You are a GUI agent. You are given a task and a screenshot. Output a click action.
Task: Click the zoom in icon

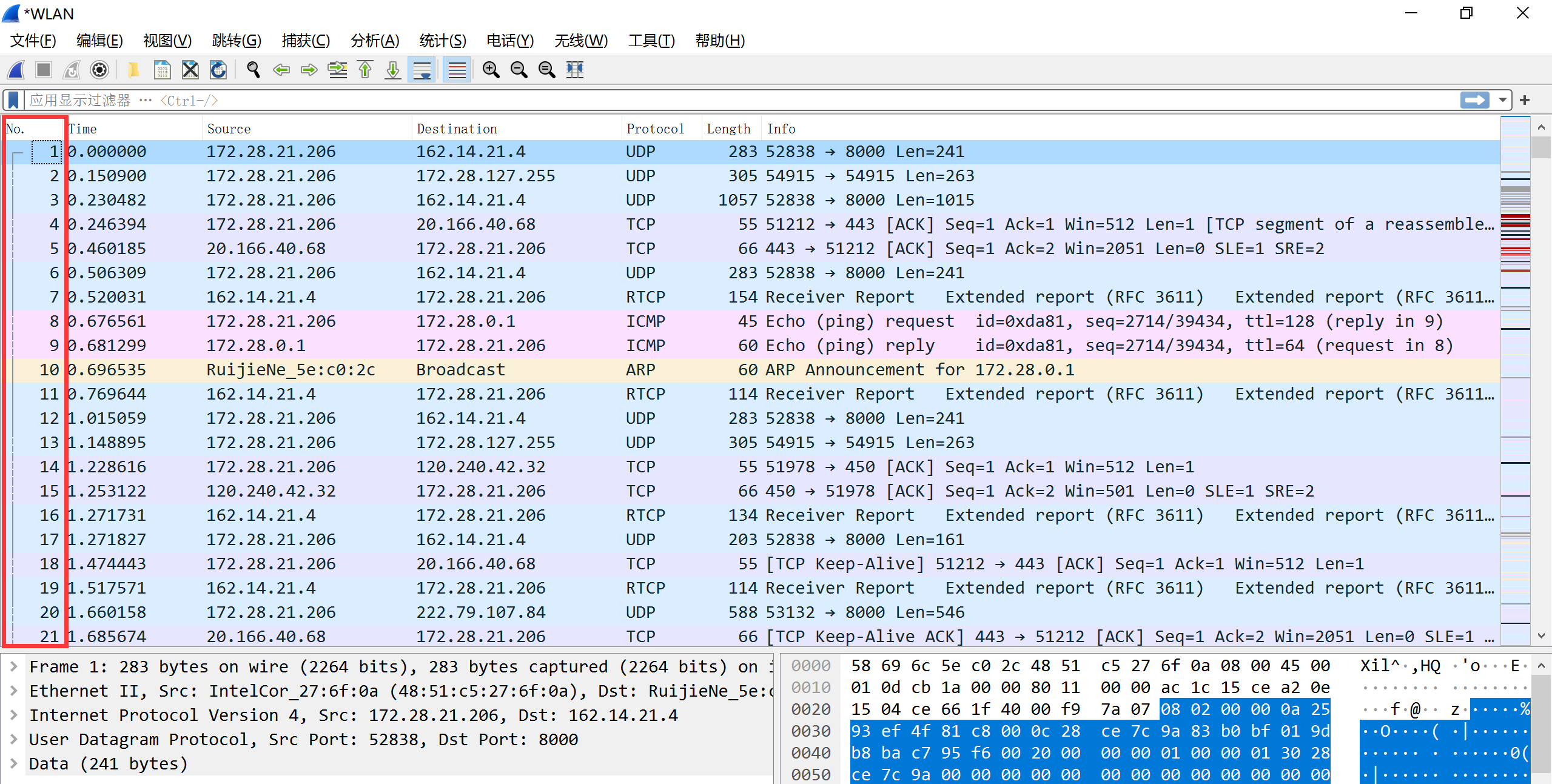(x=491, y=70)
